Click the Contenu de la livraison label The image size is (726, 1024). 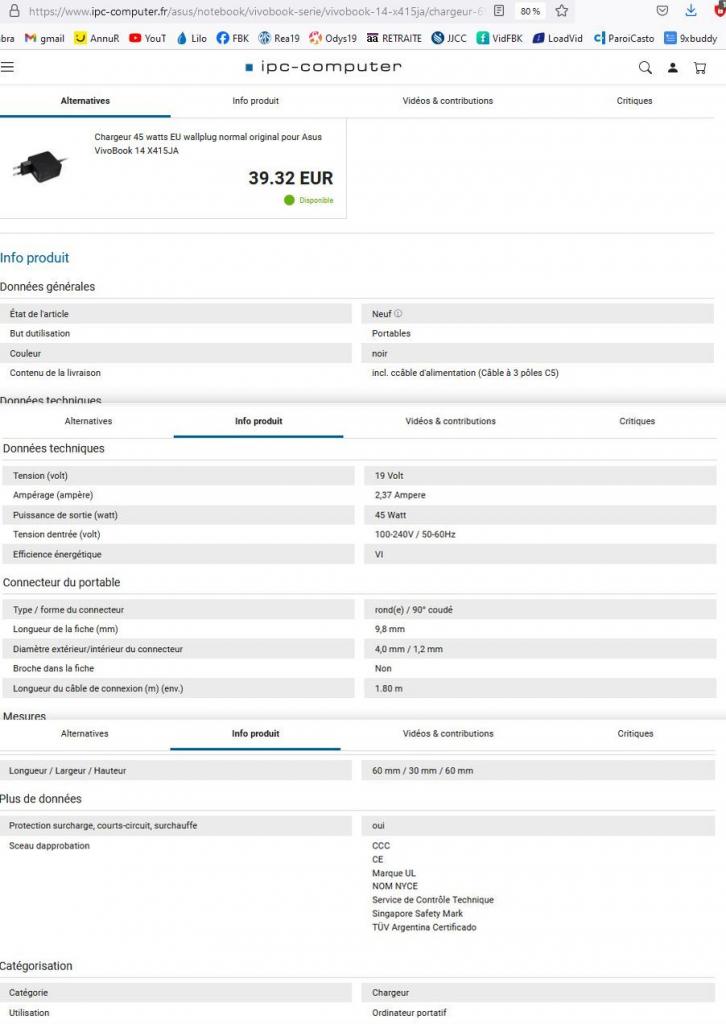pos(55,373)
